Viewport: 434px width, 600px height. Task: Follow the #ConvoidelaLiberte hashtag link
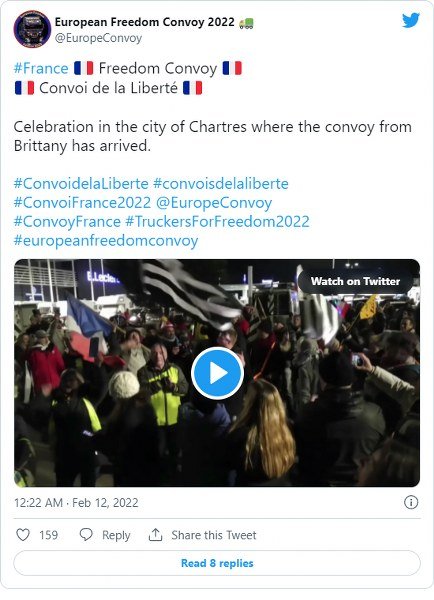[x=81, y=184]
